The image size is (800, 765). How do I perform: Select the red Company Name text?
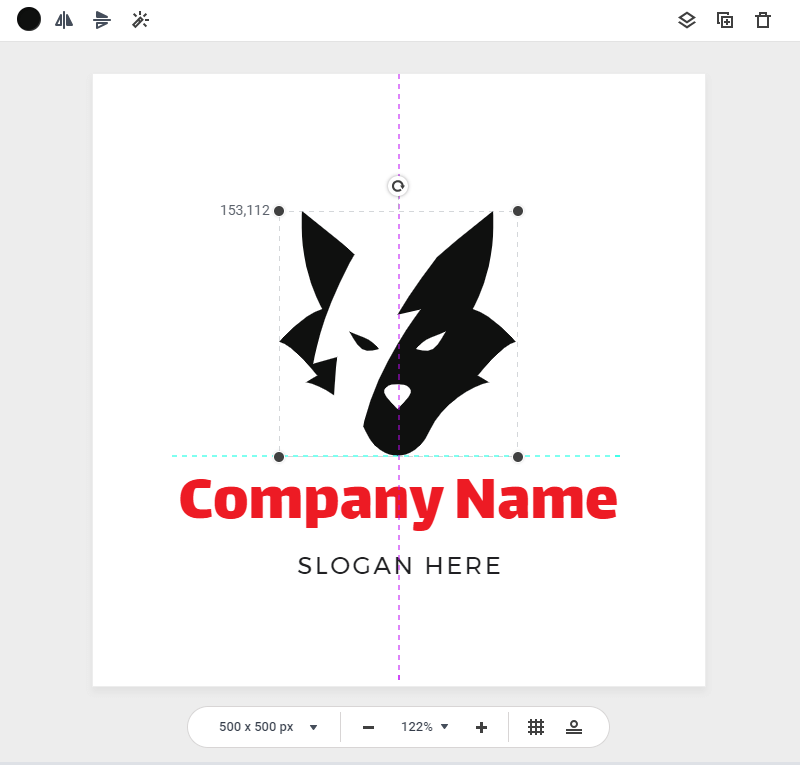(398, 499)
